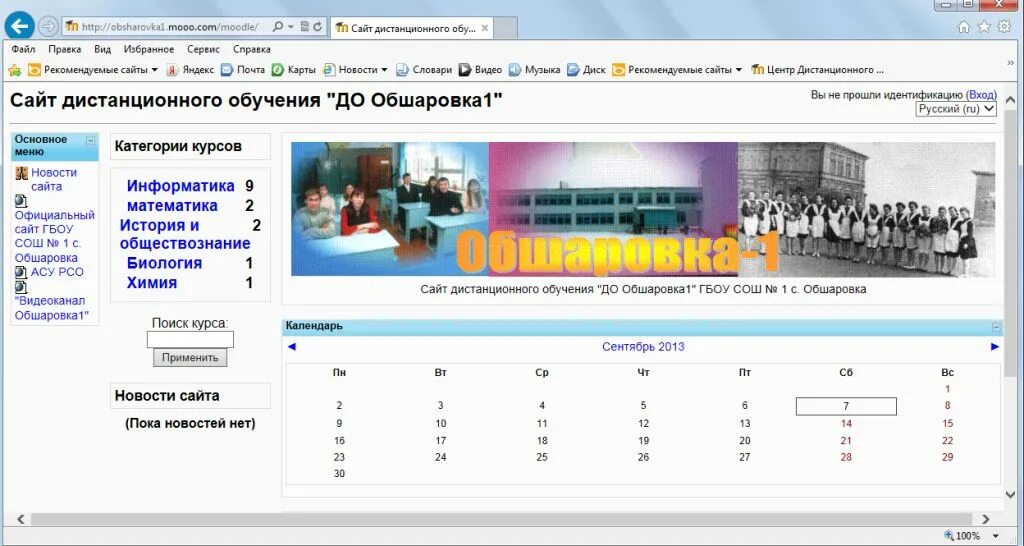The image size is (1024, 546).
Task: Expand the Новости bookmark dropdown
Action: [x=385, y=70]
